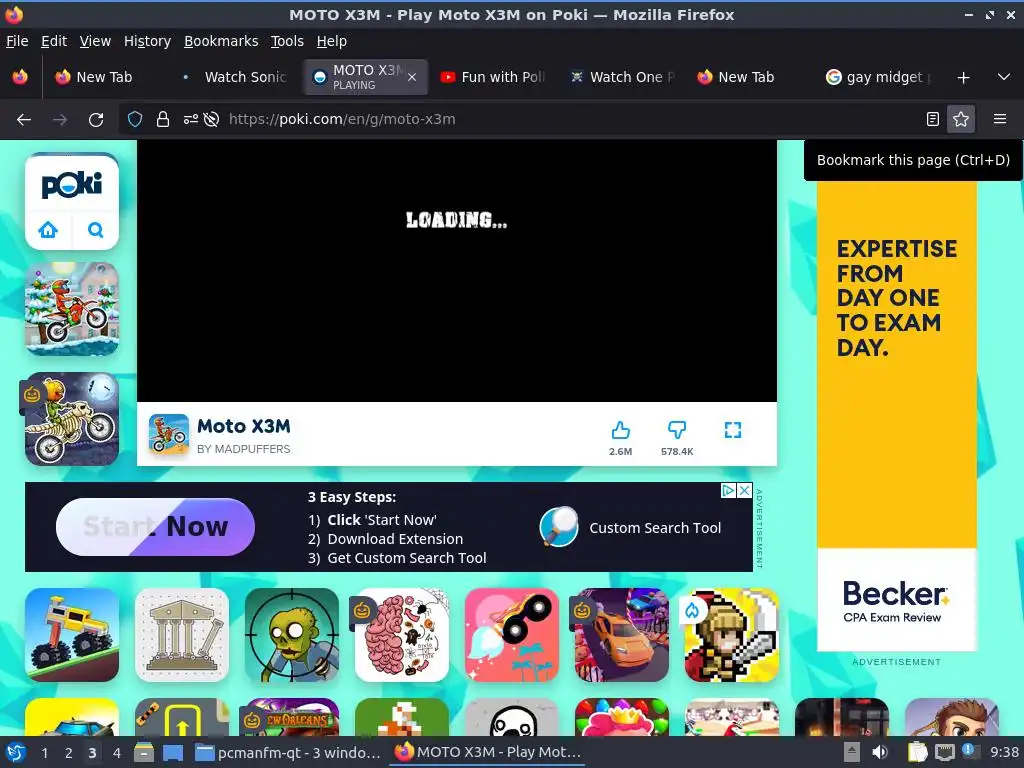Image resolution: width=1024 pixels, height=768 pixels.
Task: Close the MOTO X3M tab
Action: pos(412,77)
